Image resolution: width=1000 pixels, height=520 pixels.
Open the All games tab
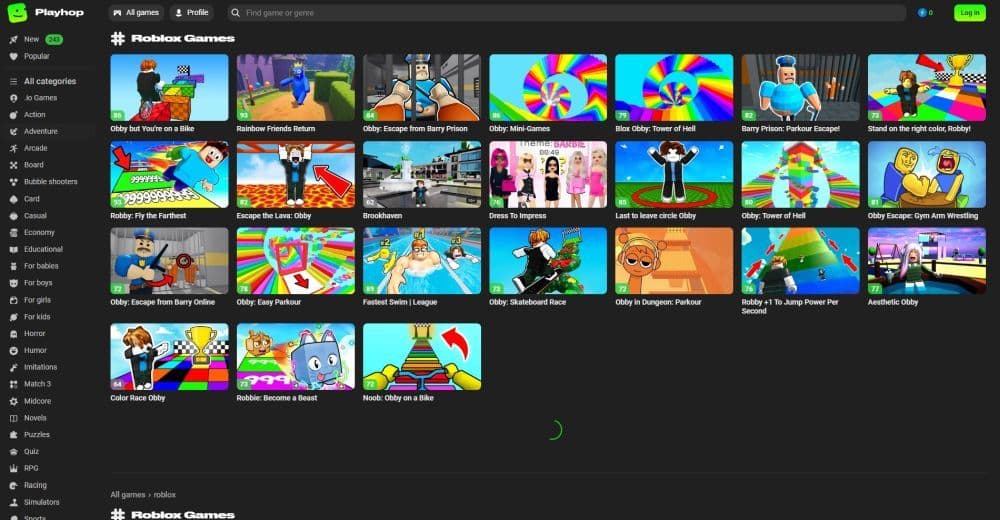[x=136, y=13]
